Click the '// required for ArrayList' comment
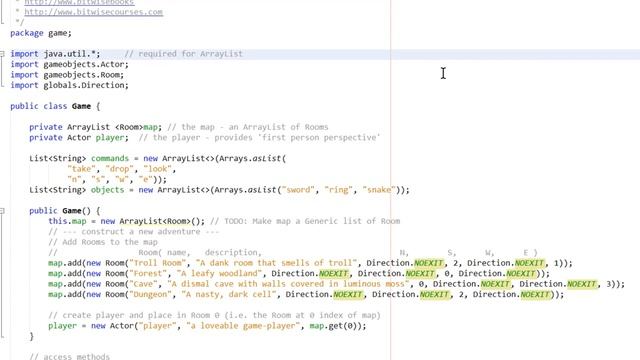Viewport: 640px width, 360px height. point(183,53)
